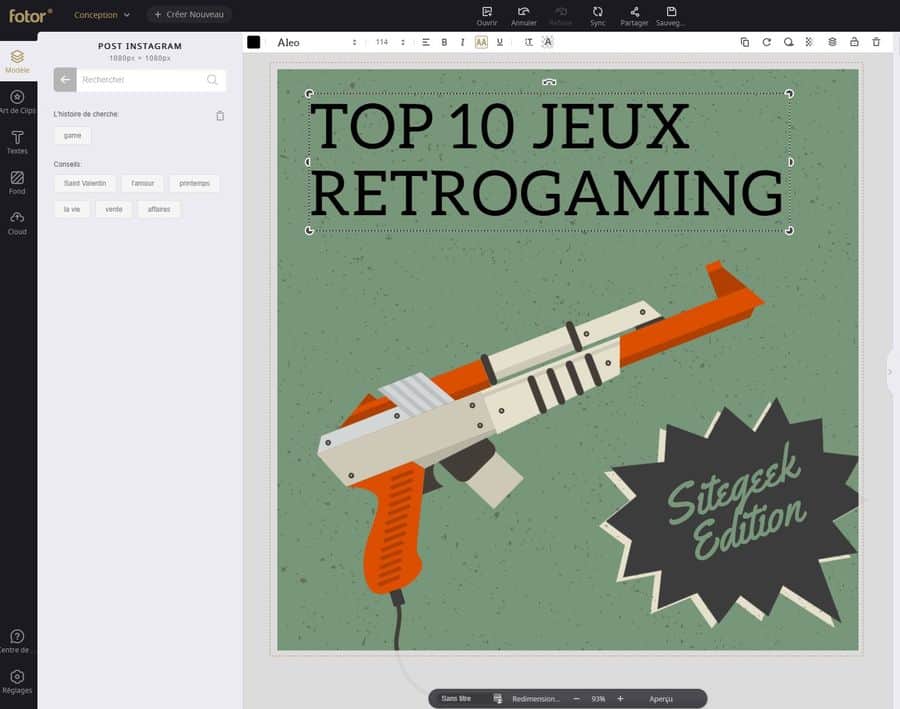
Task: Click the Créer Nouveau button
Action: (189, 15)
